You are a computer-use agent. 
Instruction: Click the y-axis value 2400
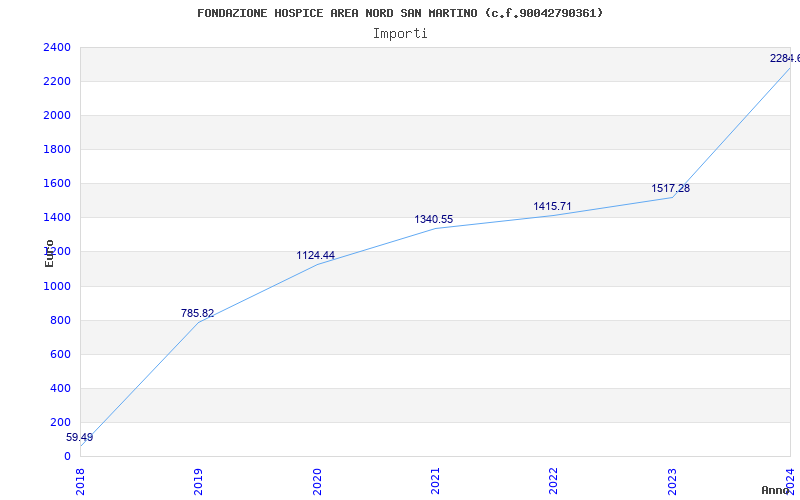57,47
